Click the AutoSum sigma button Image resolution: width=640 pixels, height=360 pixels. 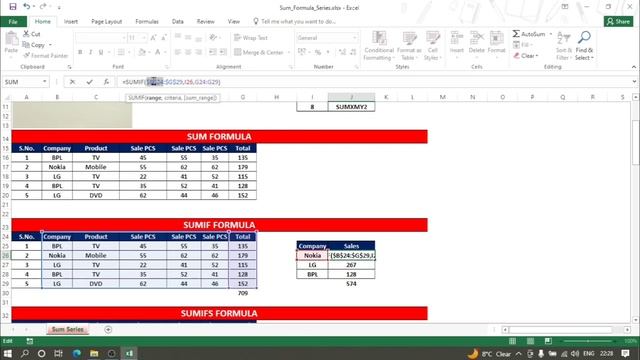529,34
